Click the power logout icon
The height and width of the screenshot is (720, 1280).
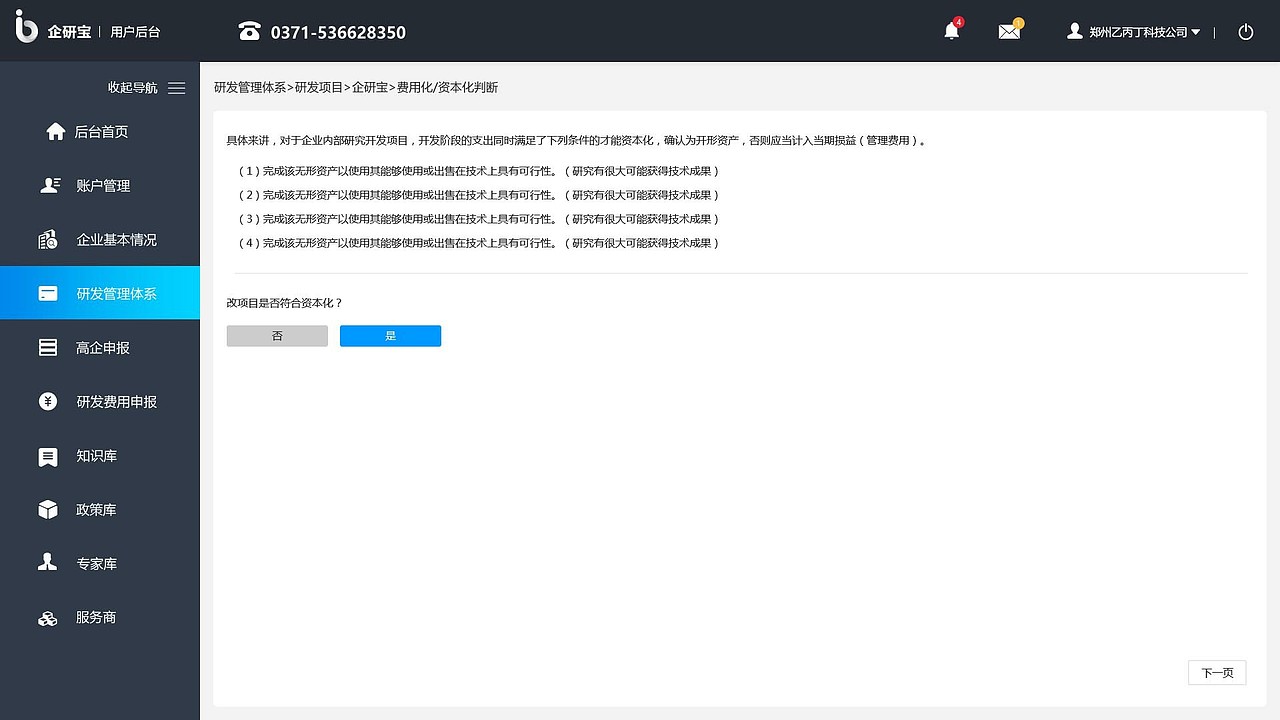coord(1246,32)
